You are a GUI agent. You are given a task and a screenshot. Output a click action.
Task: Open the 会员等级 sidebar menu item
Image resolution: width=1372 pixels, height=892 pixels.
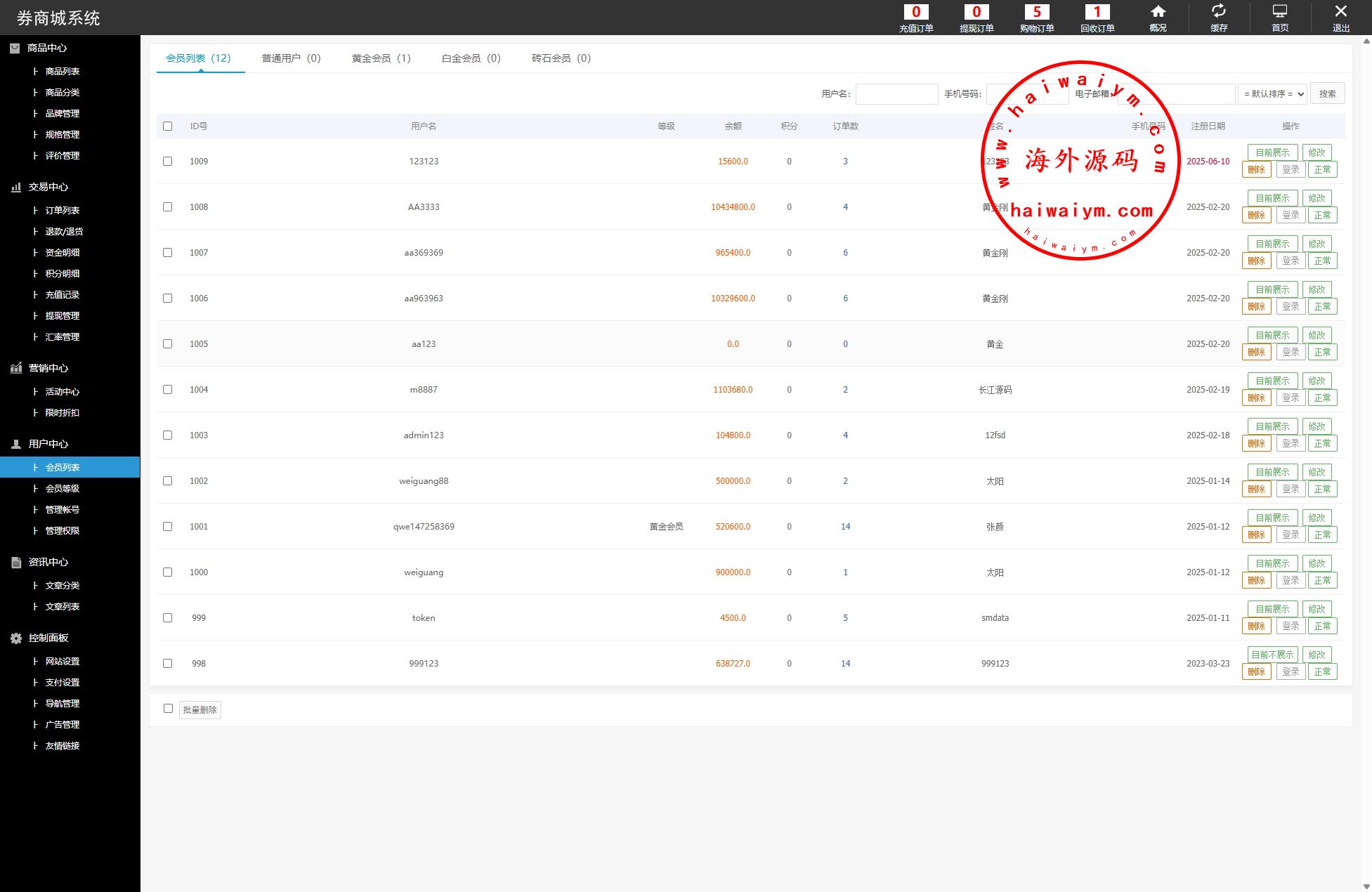pos(62,488)
